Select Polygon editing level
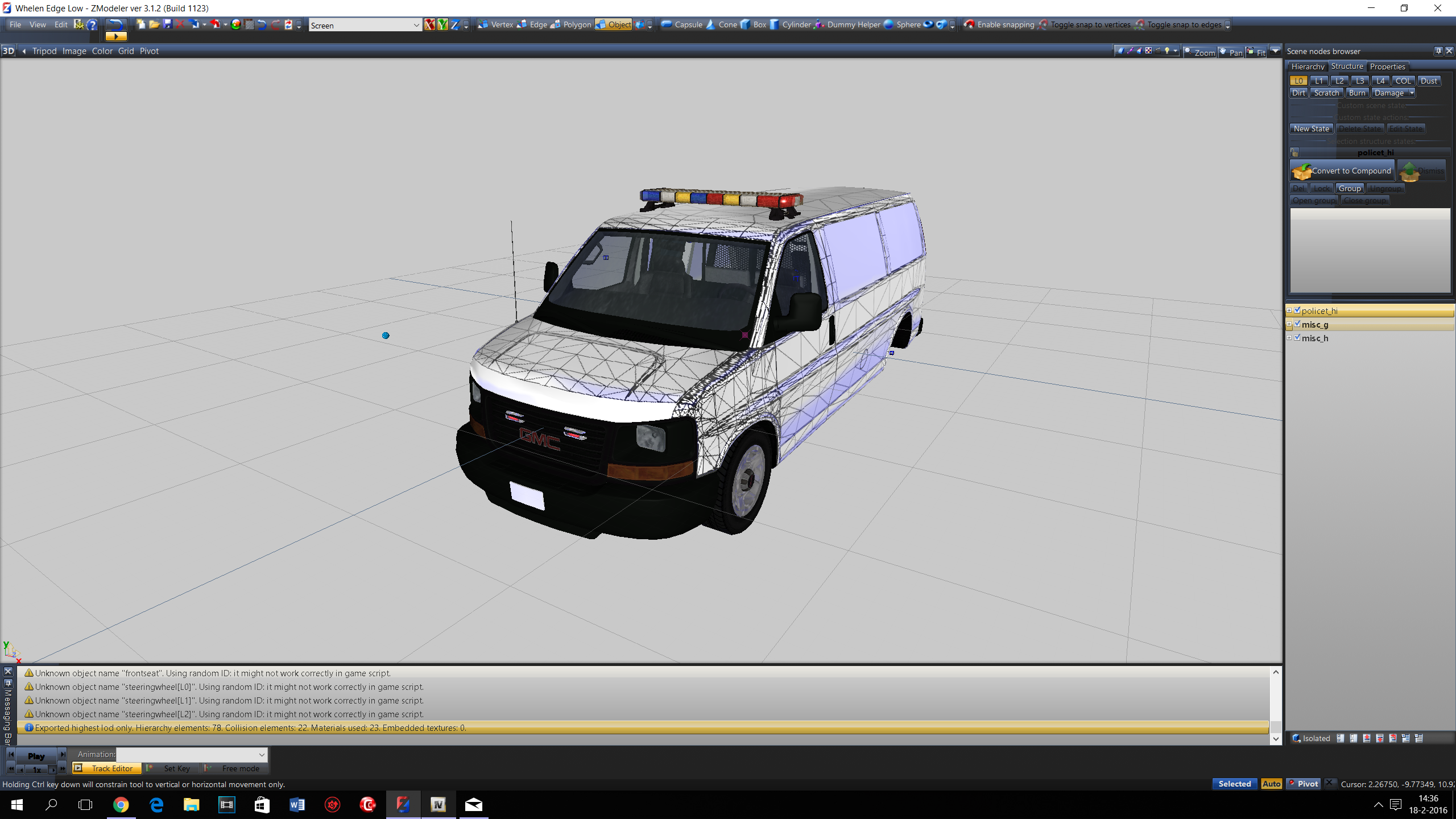The height and width of the screenshot is (819, 1456). [x=570, y=24]
